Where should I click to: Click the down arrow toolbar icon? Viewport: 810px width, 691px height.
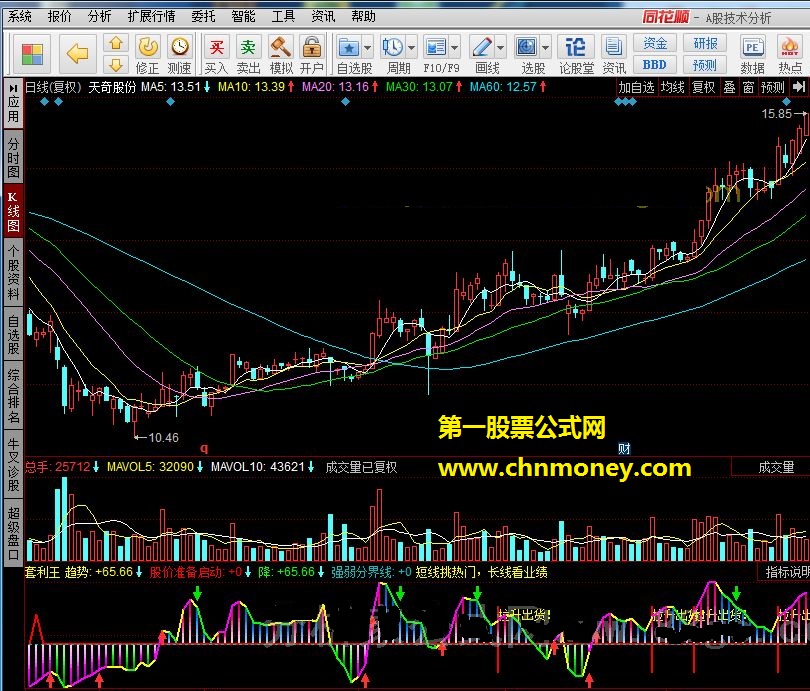click(116, 65)
